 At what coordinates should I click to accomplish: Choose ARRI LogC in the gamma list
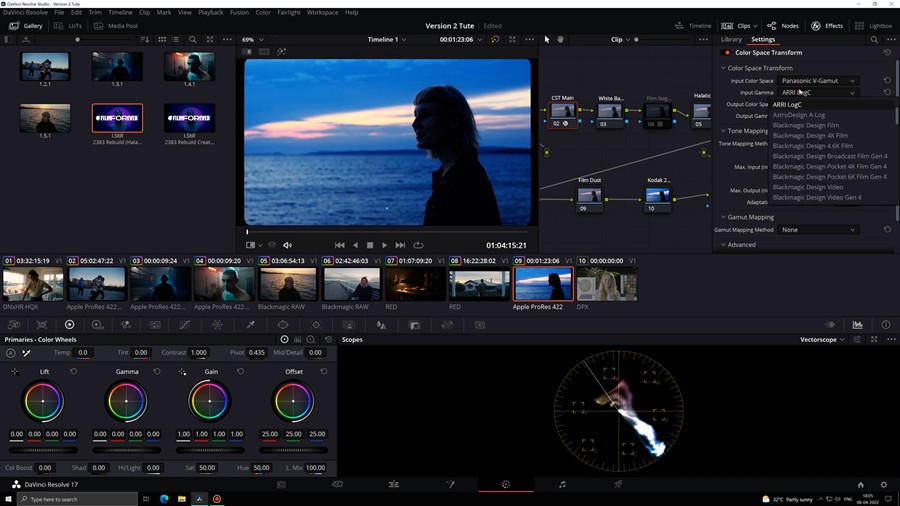point(787,104)
